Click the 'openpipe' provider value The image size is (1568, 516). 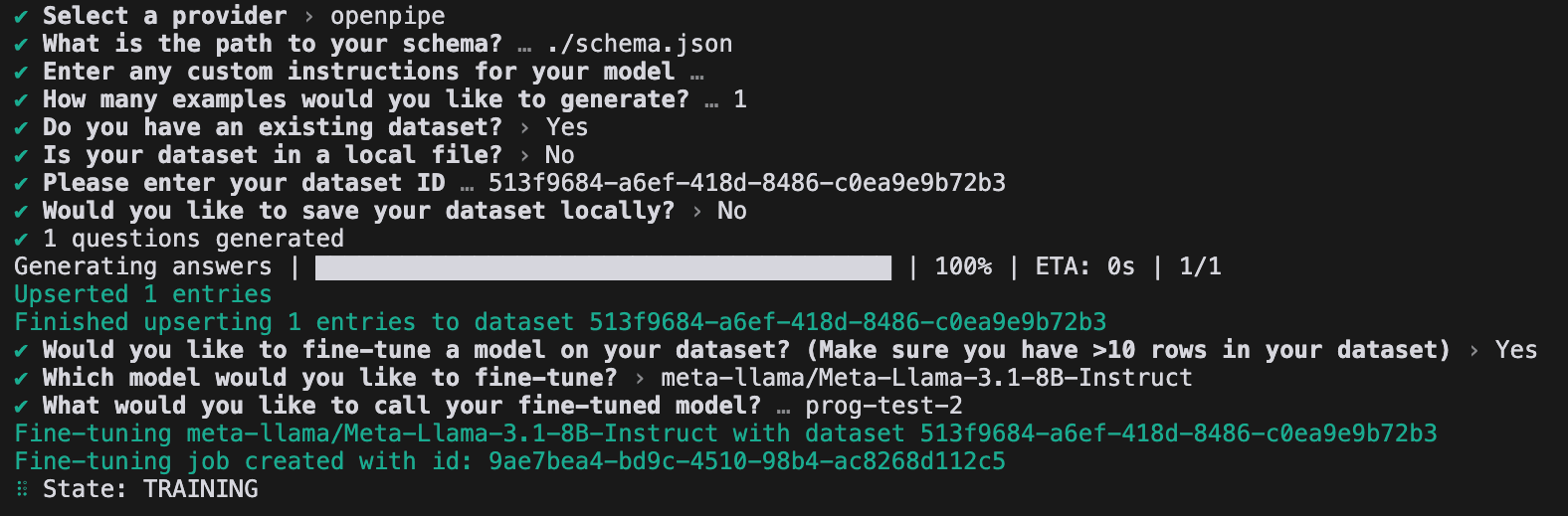pyautogui.click(x=388, y=17)
